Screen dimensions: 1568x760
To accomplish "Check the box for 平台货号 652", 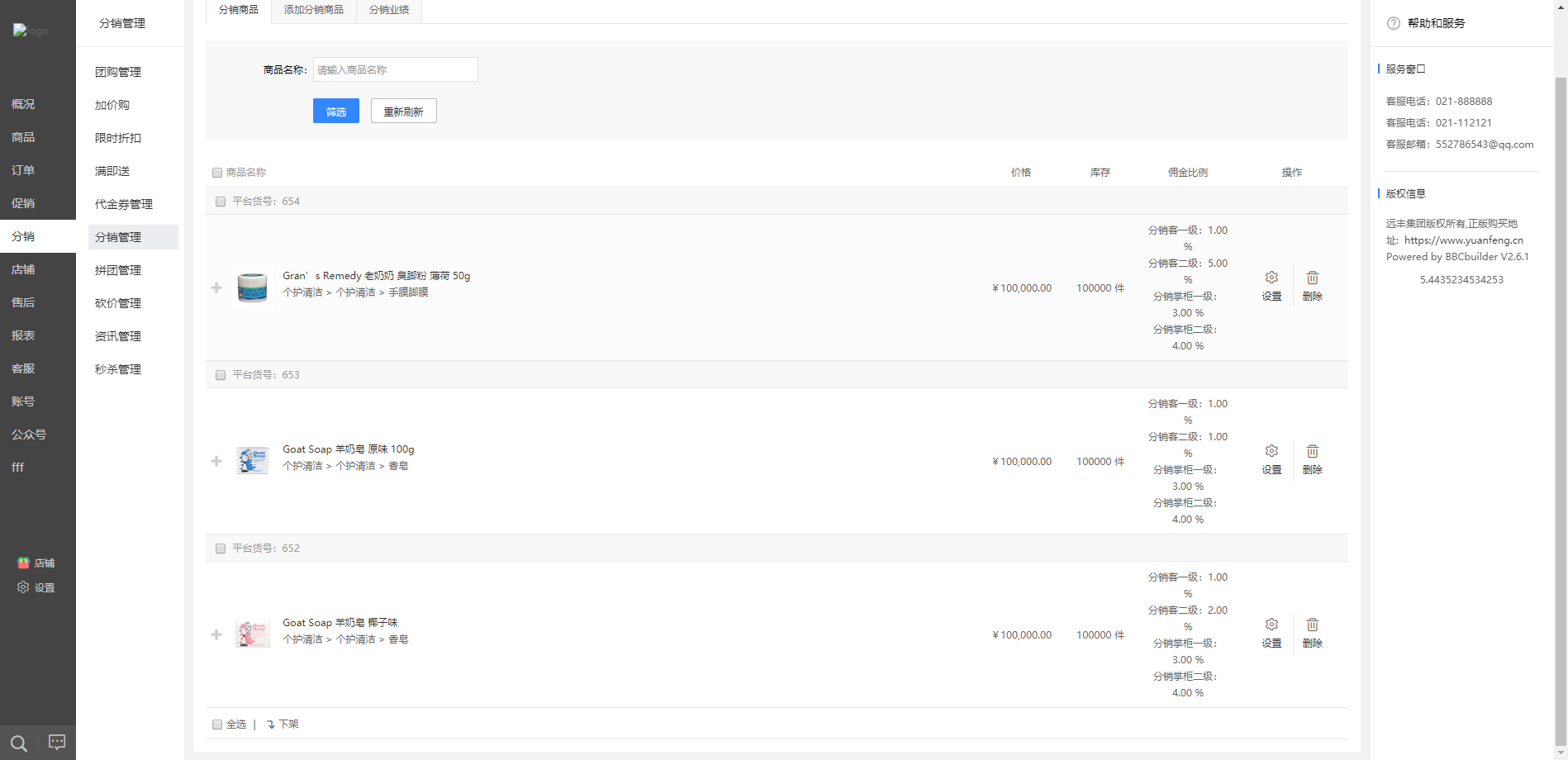I will (221, 549).
